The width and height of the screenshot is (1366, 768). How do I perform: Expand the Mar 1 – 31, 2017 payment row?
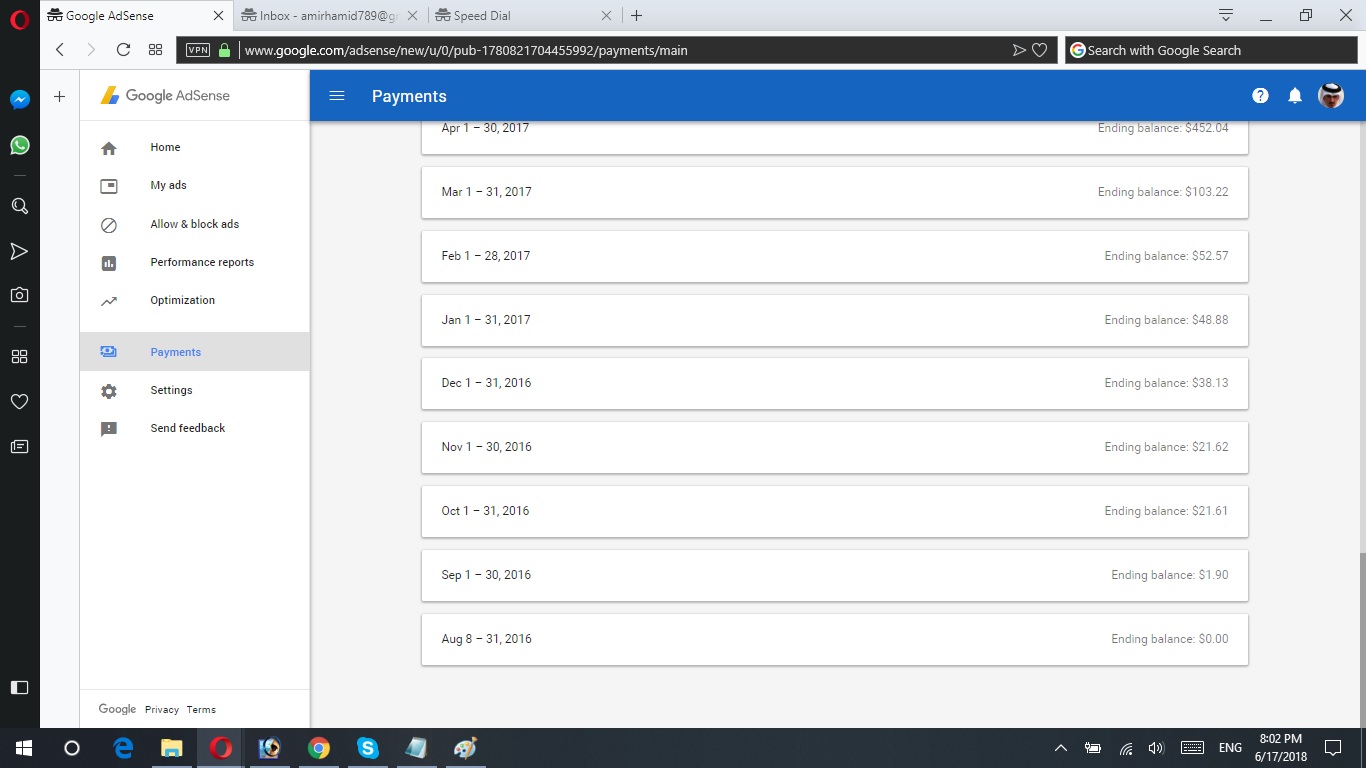(834, 192)
